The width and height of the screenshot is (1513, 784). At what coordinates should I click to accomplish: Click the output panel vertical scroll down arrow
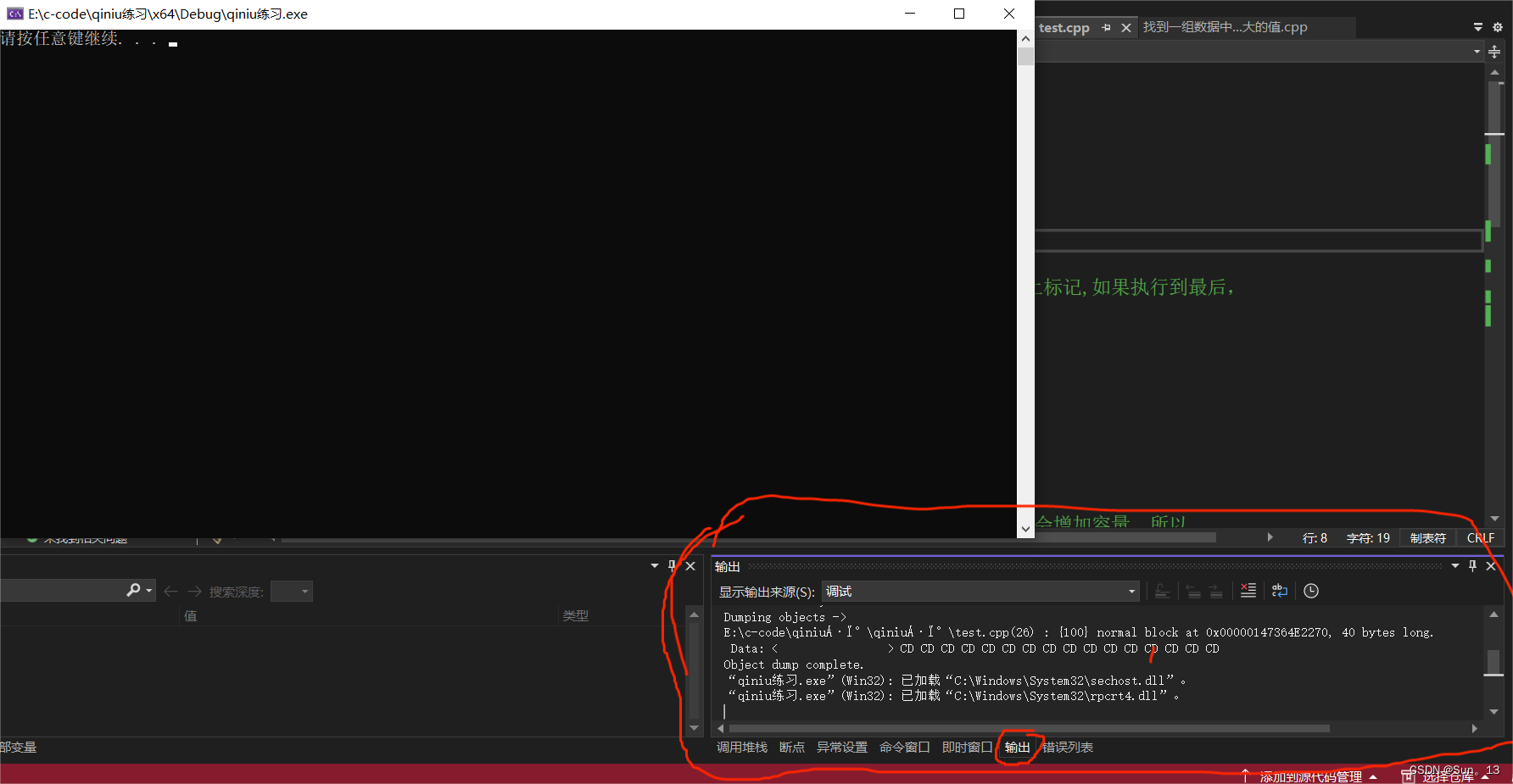pos(1494,712)
